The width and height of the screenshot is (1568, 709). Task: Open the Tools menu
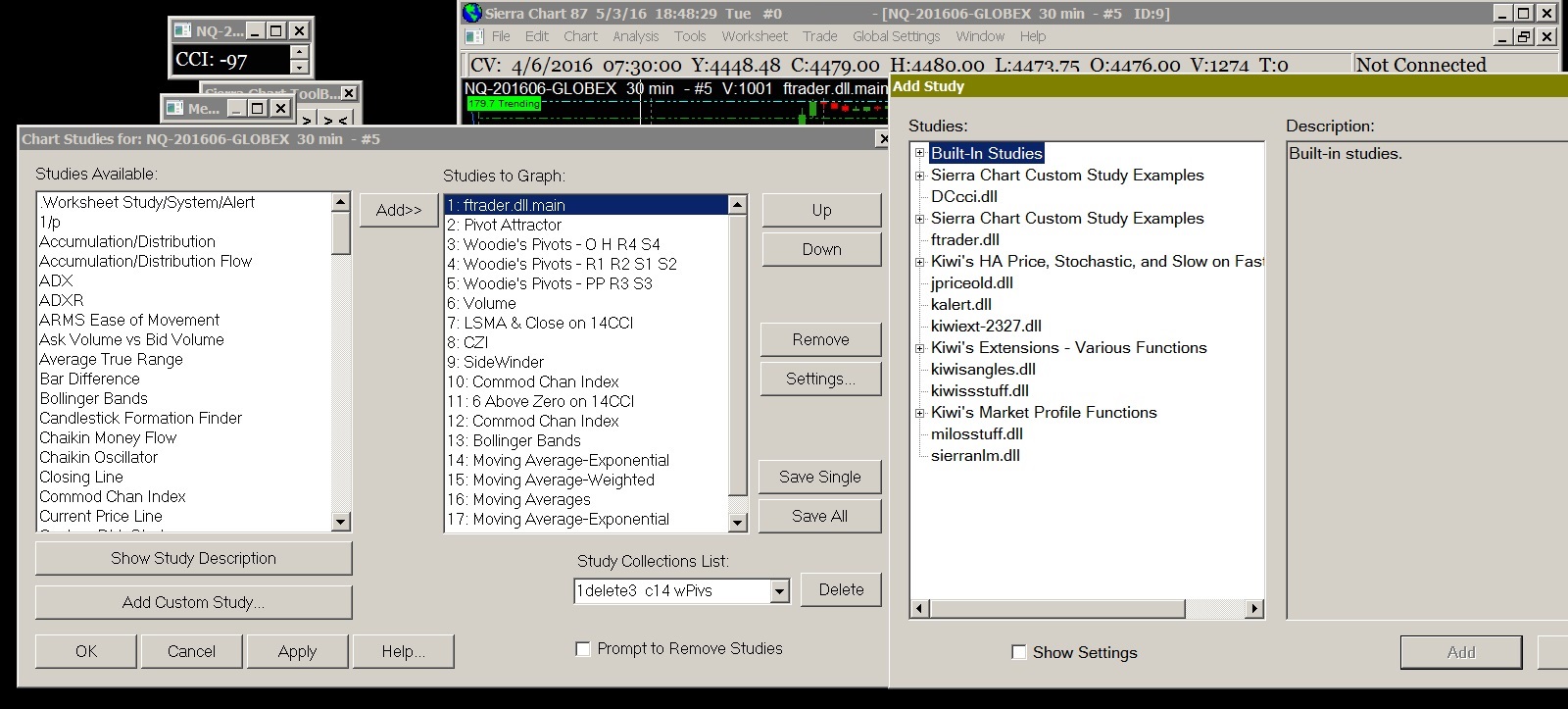click(x=690, y=36)
